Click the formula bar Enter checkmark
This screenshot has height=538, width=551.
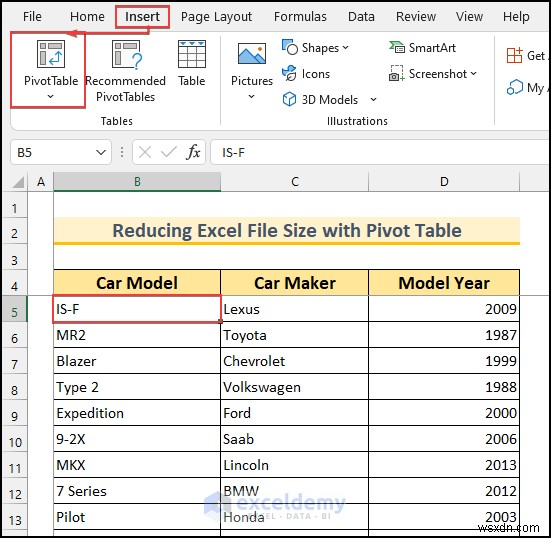169,153
